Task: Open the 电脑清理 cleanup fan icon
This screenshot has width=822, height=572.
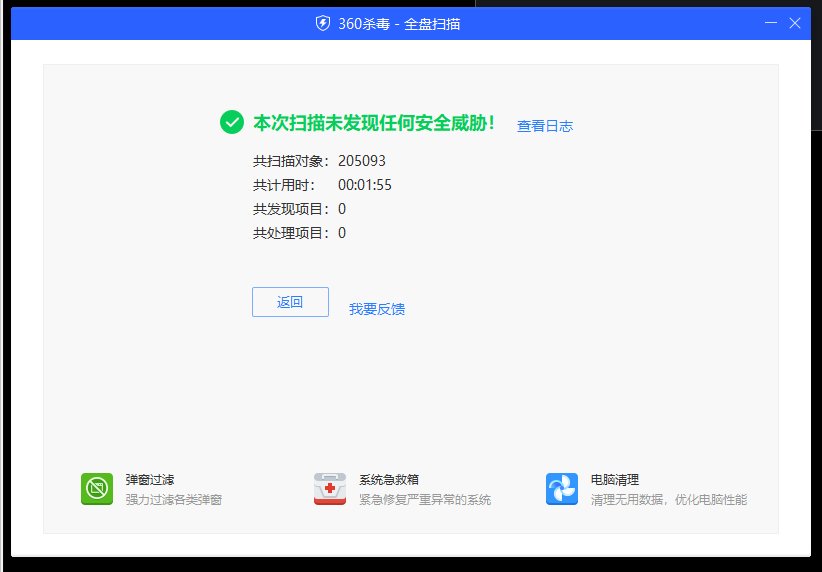Action: (562, 489)
